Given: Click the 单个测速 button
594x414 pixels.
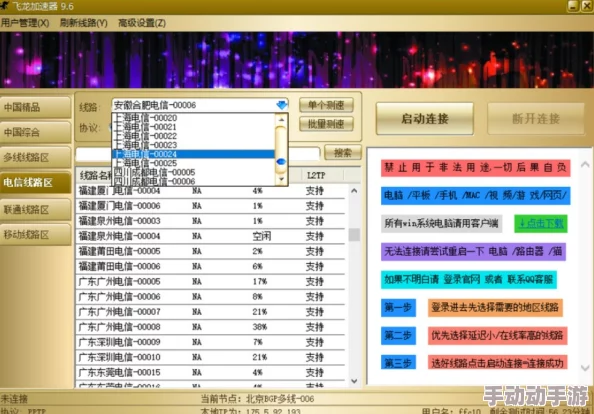Looking at the screenshot, I should coord(326,105).
